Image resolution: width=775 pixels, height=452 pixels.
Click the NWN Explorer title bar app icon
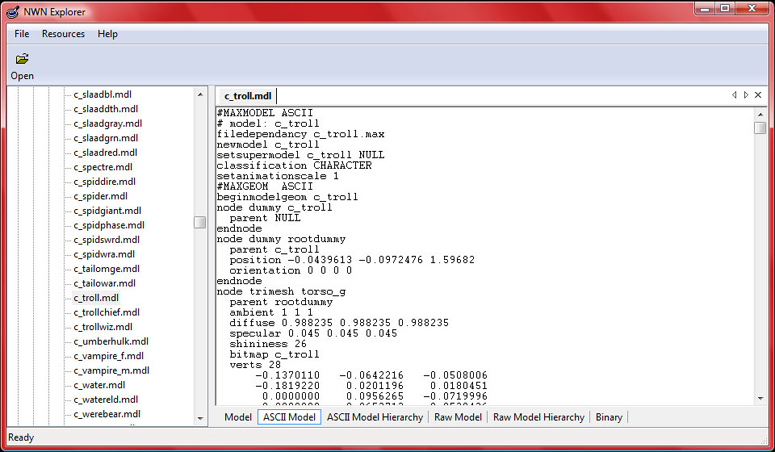click(12, 12)
